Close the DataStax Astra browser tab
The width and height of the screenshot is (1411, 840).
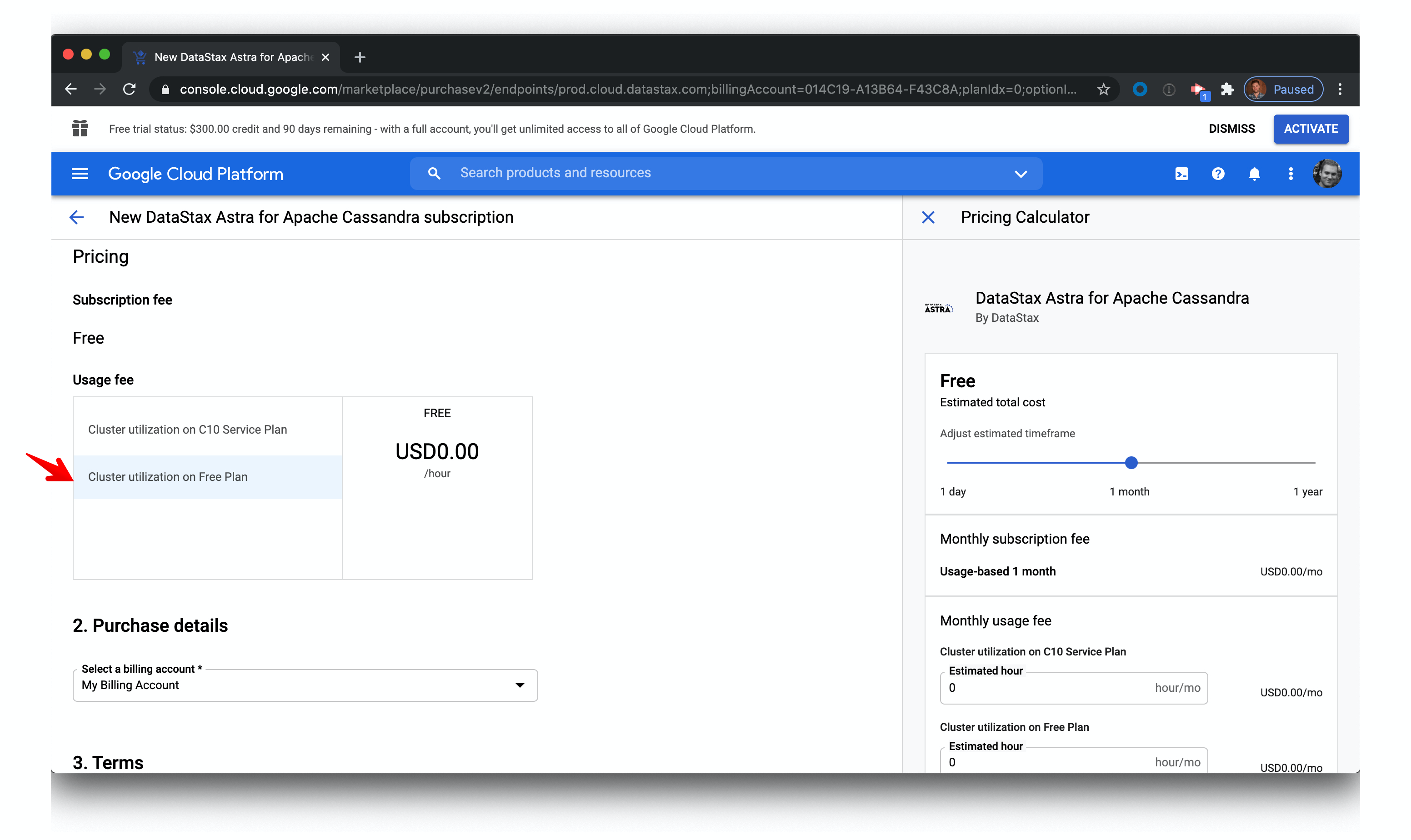[325, 57]
